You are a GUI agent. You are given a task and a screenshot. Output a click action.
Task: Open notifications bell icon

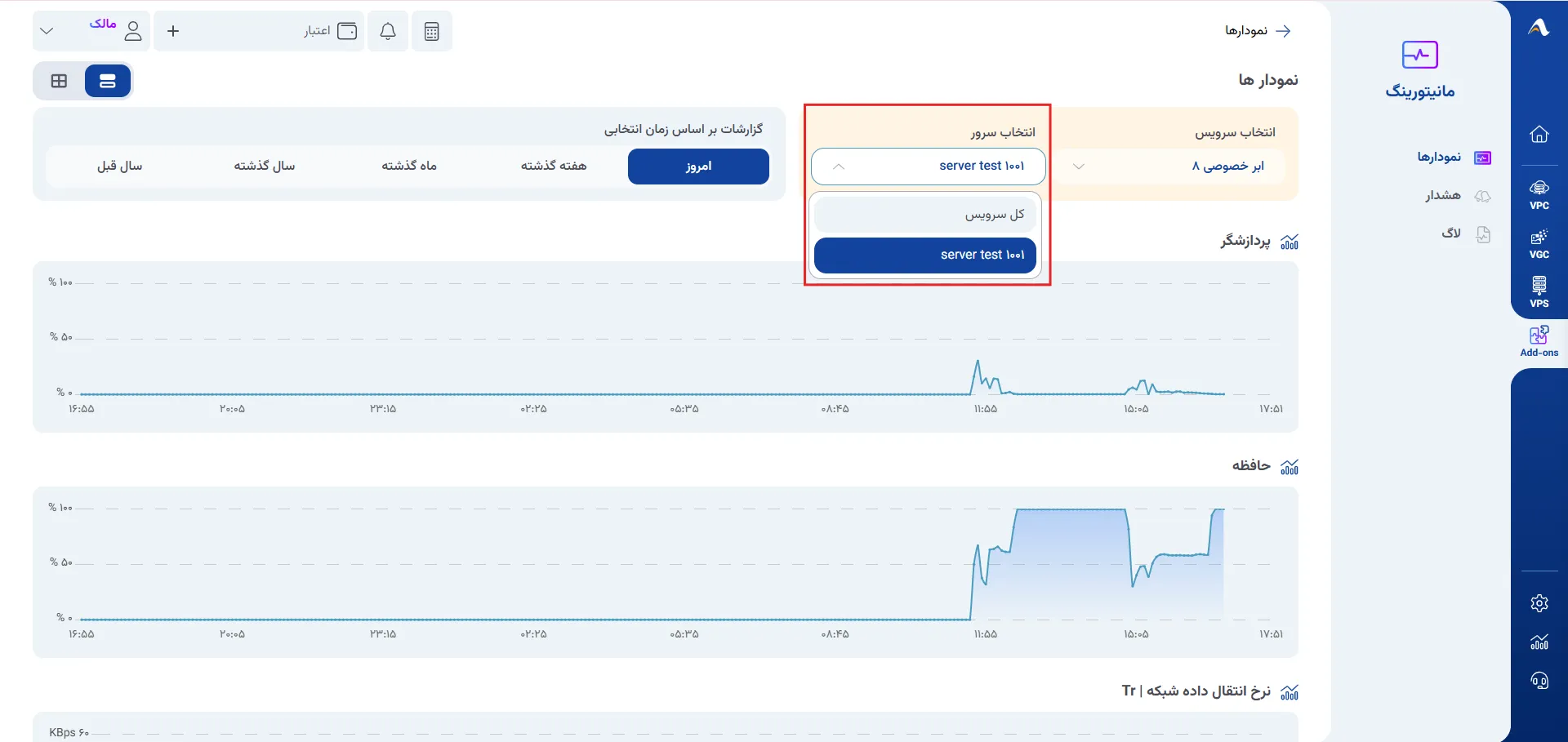tap(388, 31)
